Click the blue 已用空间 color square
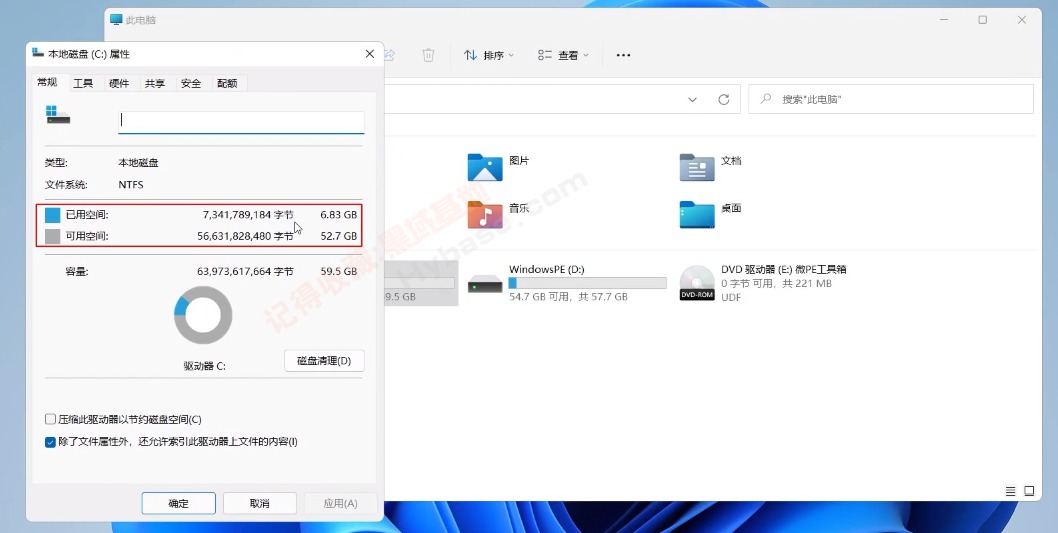Screen dimensions: 1058x533 click(x=53, y=215)
